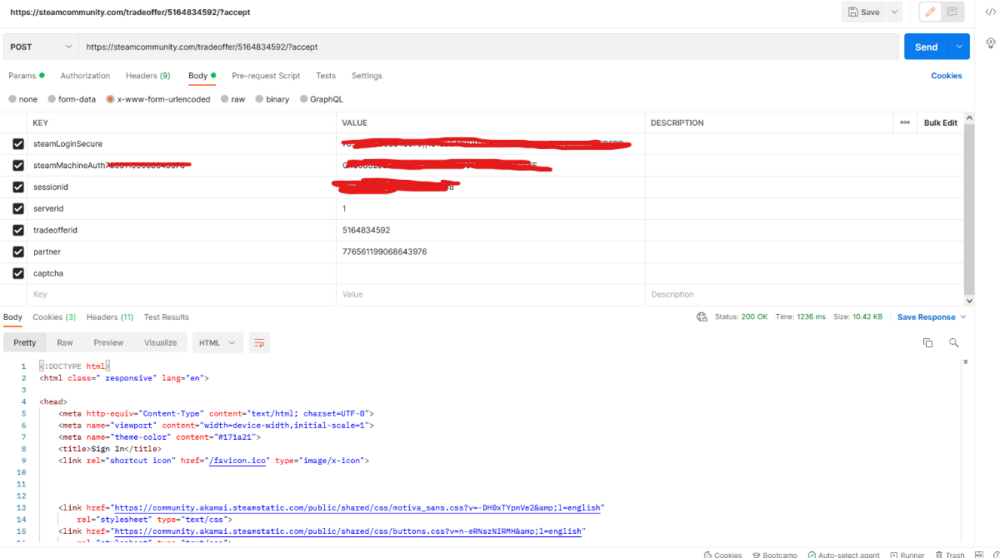Open the HTML format dropdown
Viewport: 1000px width, 558px height.
pyautogui.click(x=217, y=343)
